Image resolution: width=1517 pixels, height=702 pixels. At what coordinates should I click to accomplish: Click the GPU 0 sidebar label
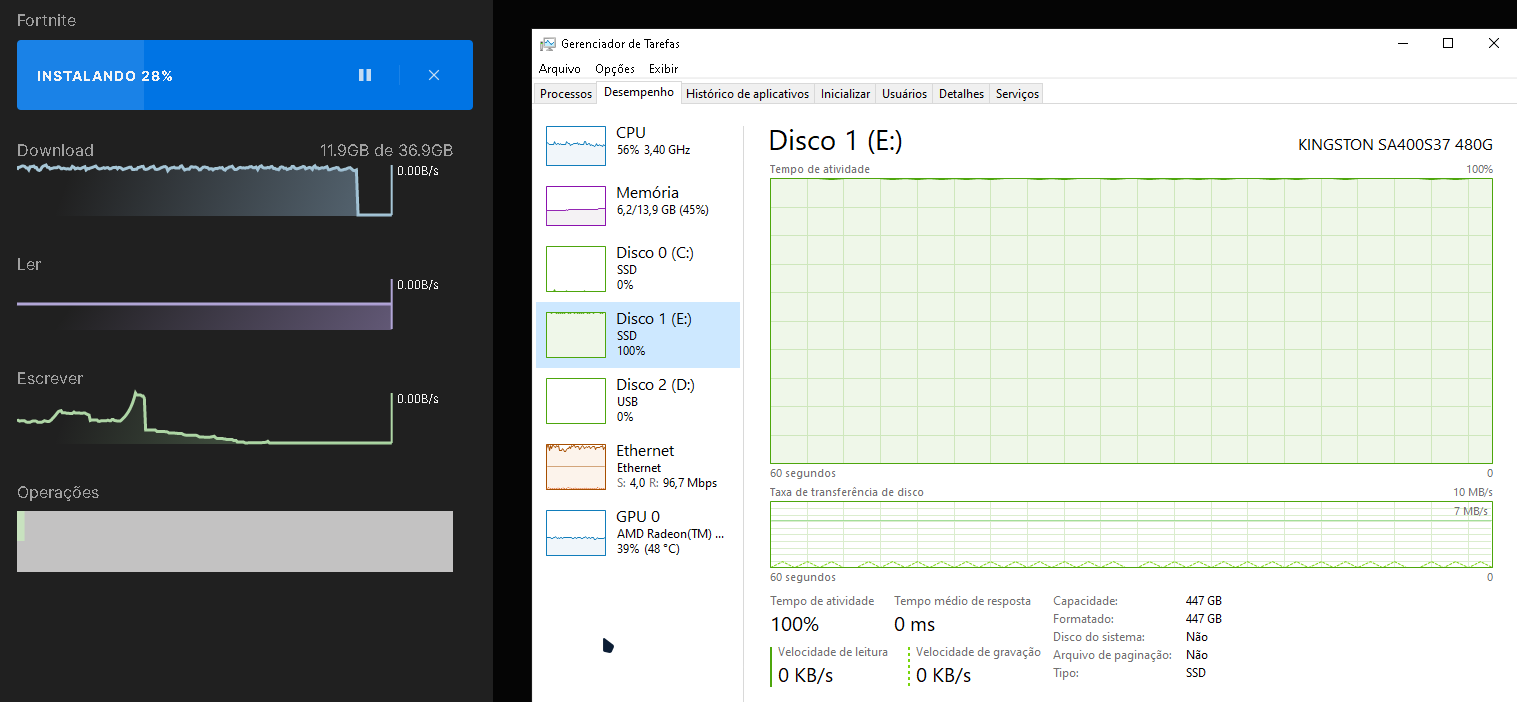click(x=638, y=517)
